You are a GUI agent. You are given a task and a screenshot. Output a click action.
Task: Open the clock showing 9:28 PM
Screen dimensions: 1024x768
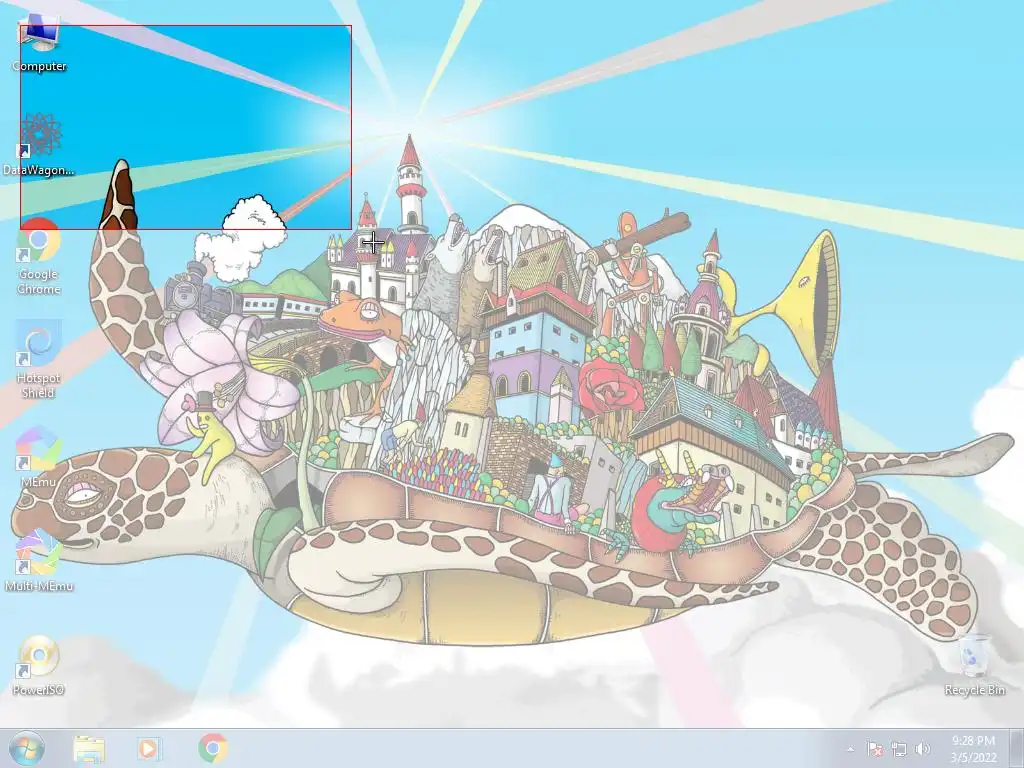click(x=974, y=749)
